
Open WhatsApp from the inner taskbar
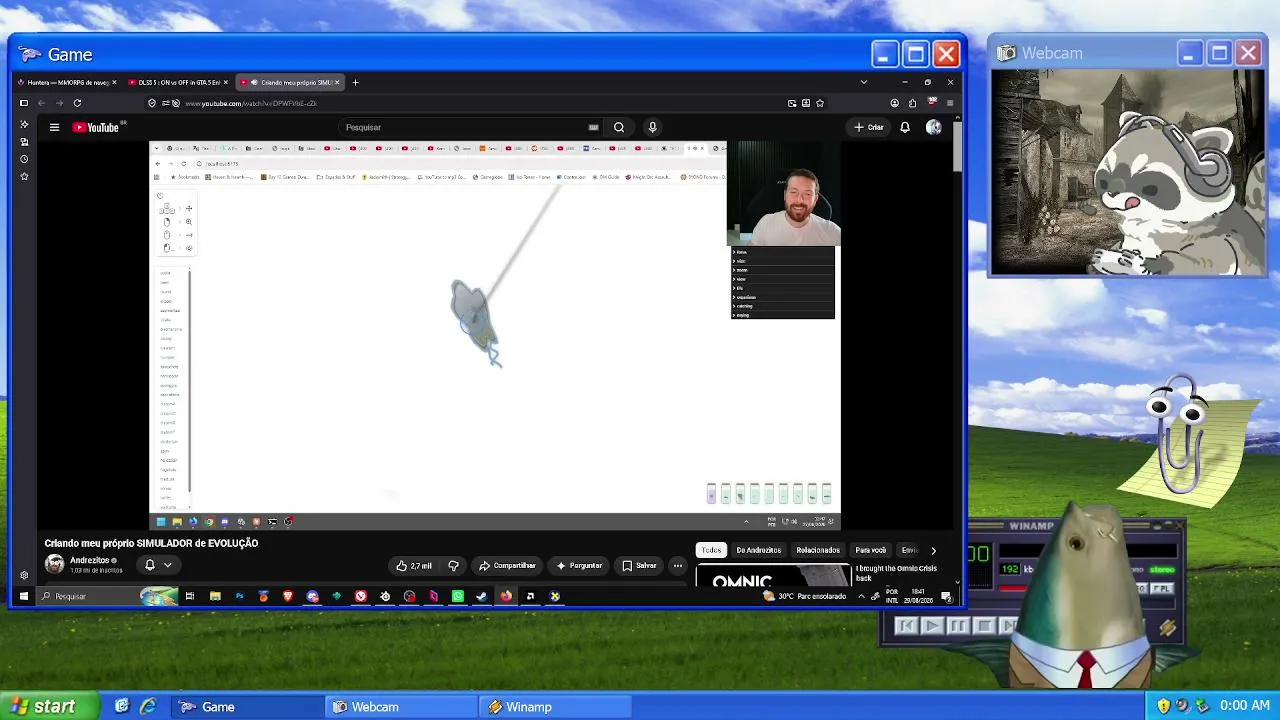click(457, 596)
